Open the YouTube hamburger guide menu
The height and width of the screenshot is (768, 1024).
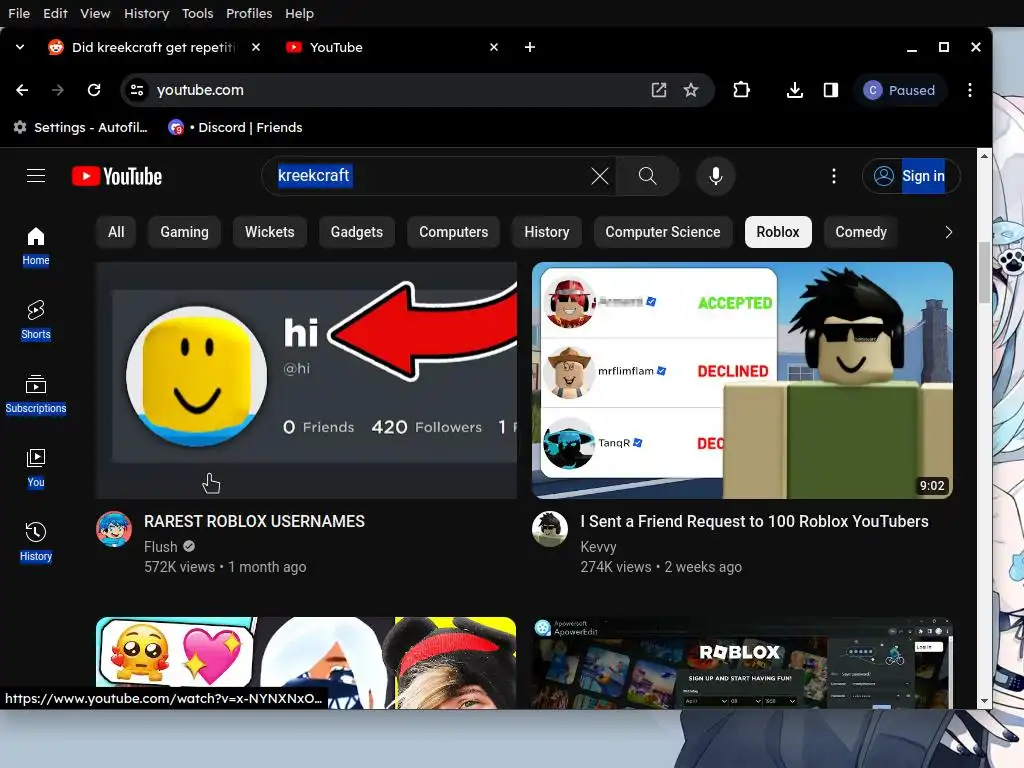click(x=36, y=176)
